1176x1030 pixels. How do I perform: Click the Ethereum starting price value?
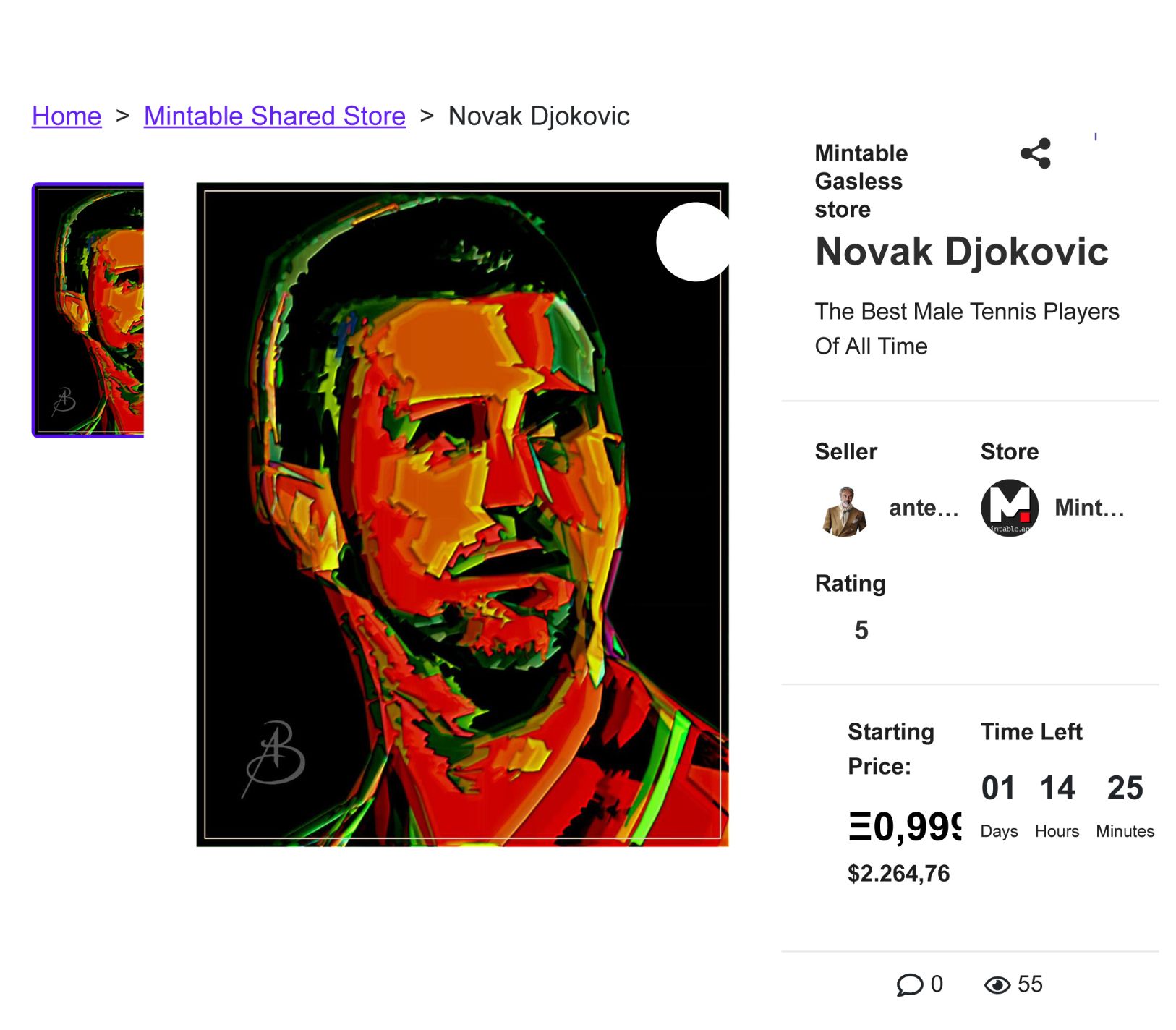point(904,826)
